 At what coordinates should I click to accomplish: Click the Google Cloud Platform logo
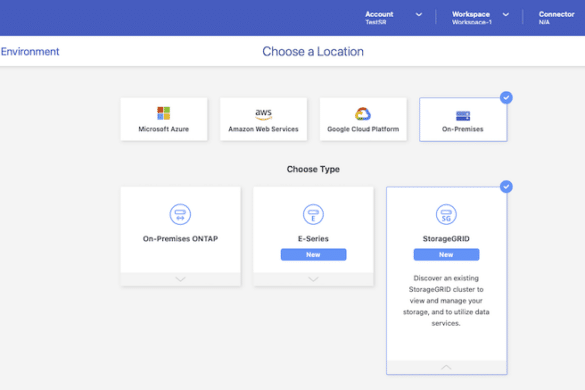click(x=363, y=114)
